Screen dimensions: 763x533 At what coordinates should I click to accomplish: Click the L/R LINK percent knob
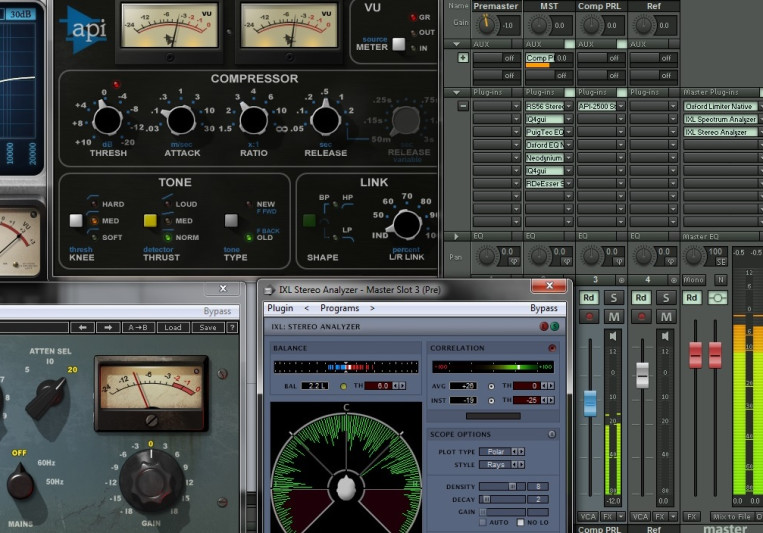[406, 225]
